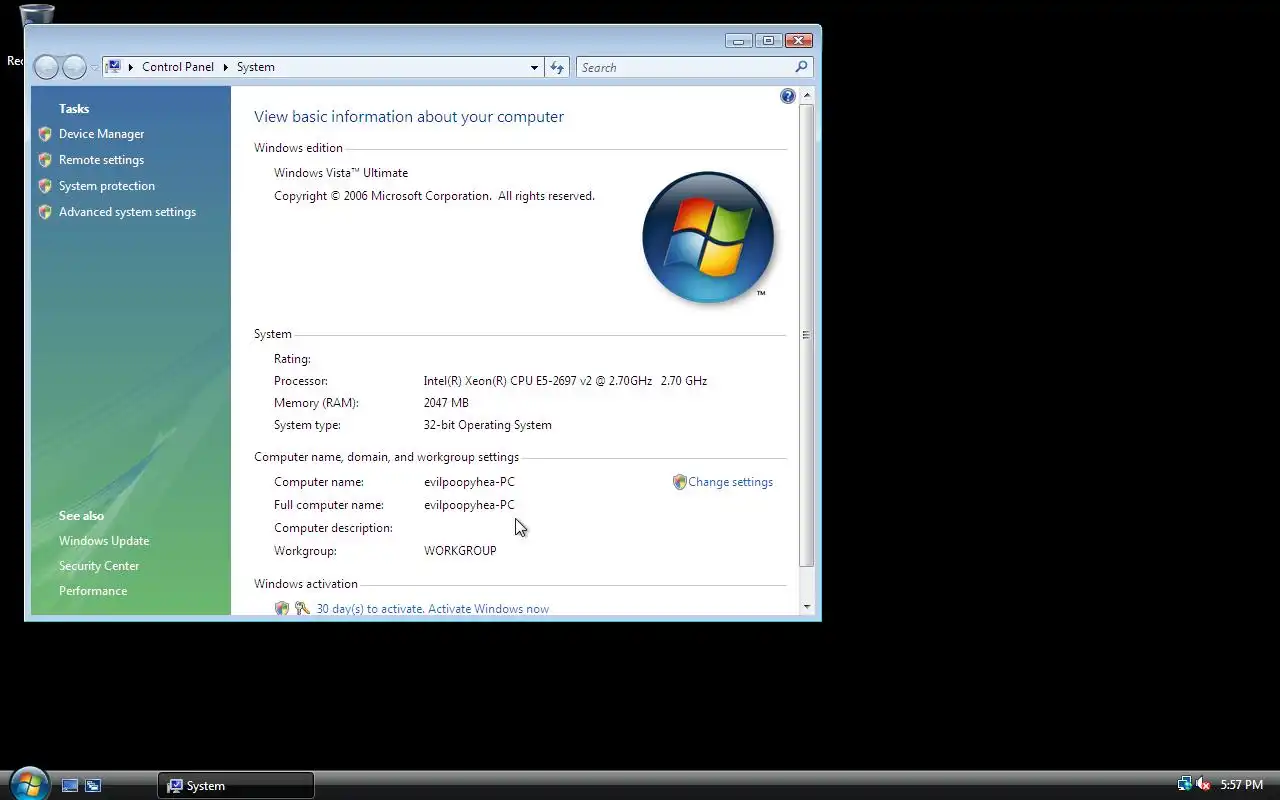1280x800 pixels.
Task: Open the help question mark icon
Action: point(788,96)
